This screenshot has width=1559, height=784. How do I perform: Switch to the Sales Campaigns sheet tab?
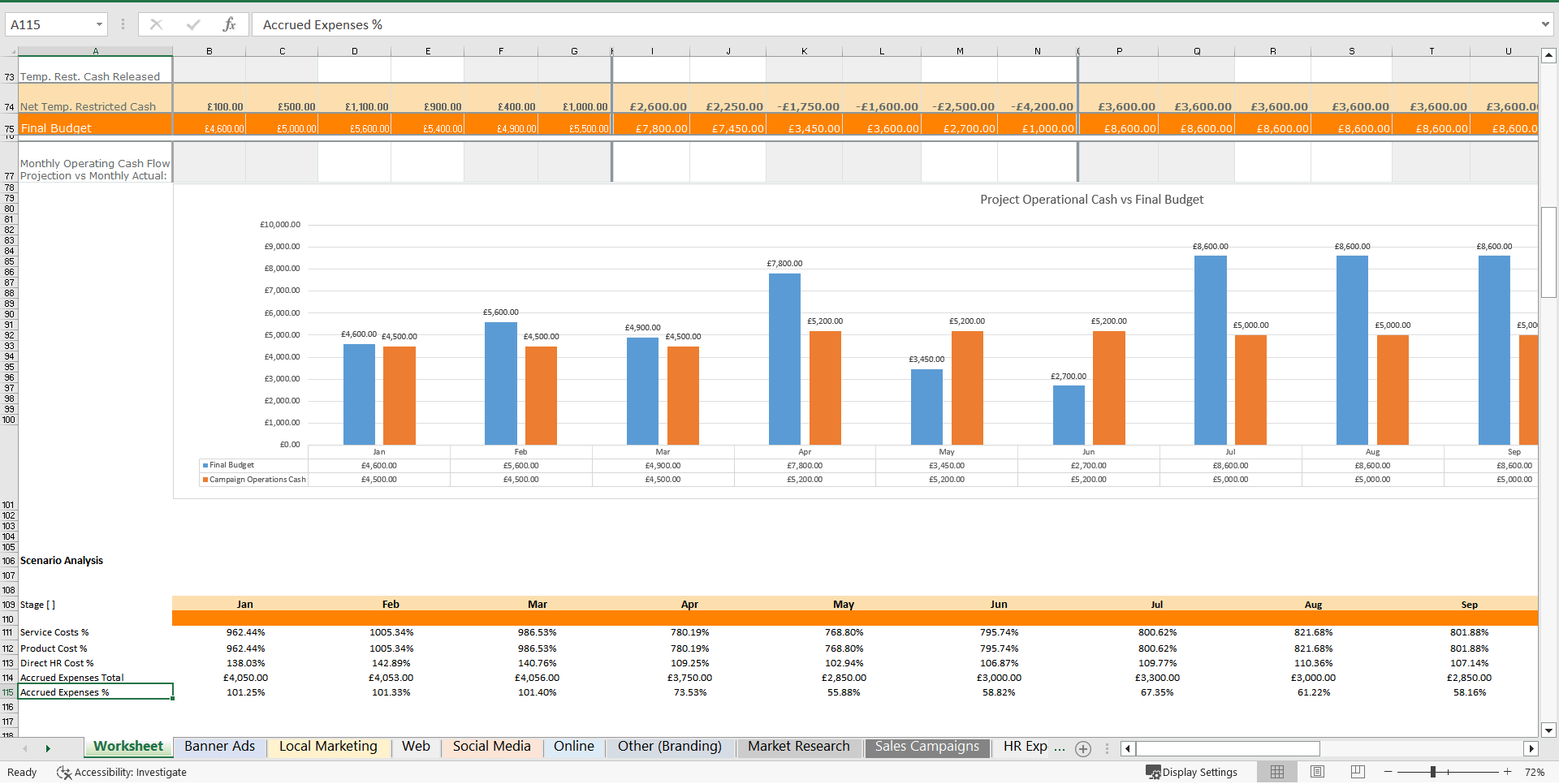click(926, 747)
